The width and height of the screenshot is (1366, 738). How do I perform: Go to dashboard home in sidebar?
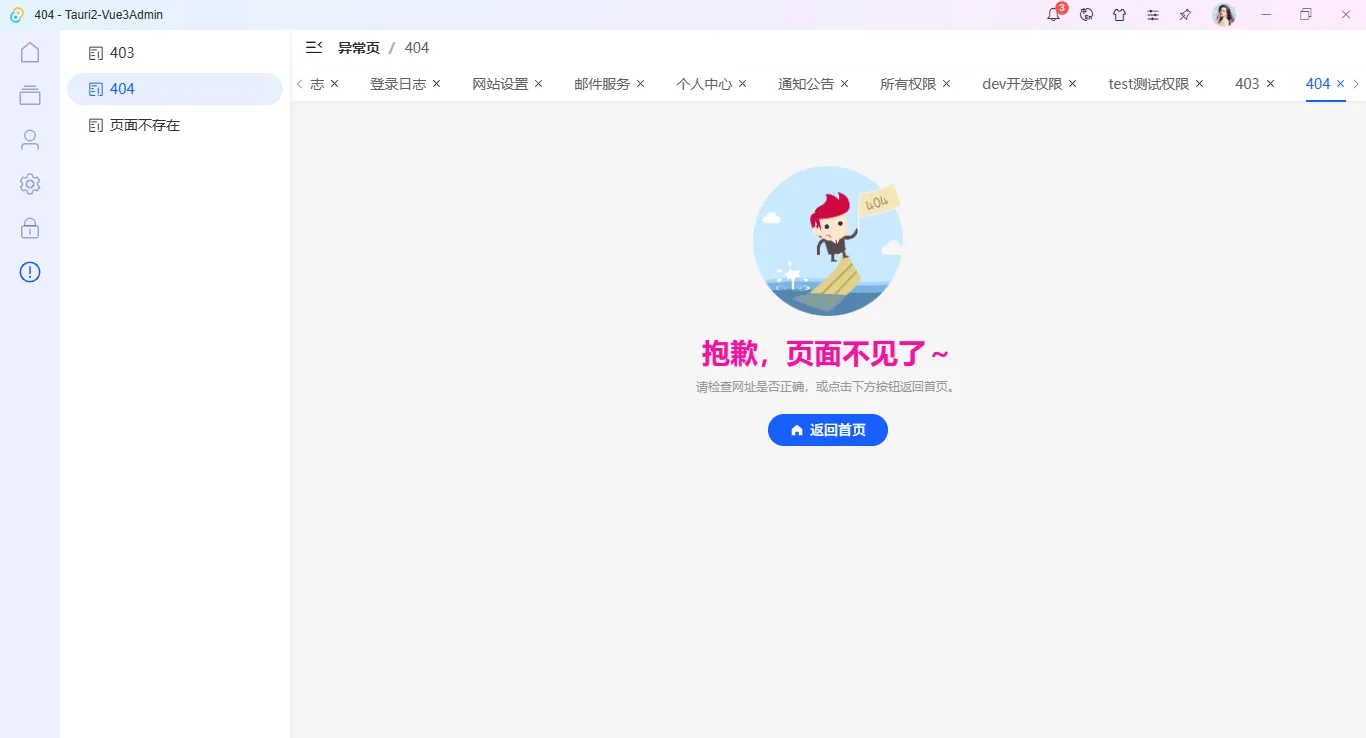(x=30, y=52)
